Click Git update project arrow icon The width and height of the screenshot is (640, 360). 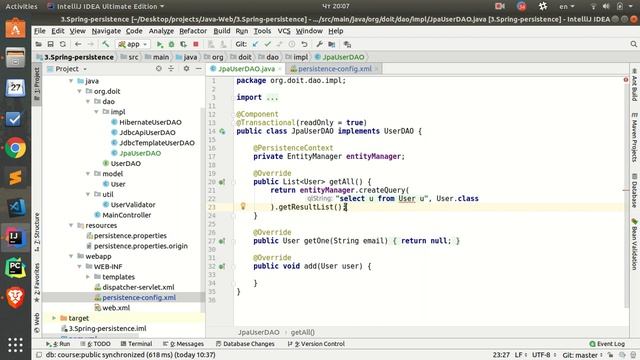pyautogui.click(x=256, y=44)
